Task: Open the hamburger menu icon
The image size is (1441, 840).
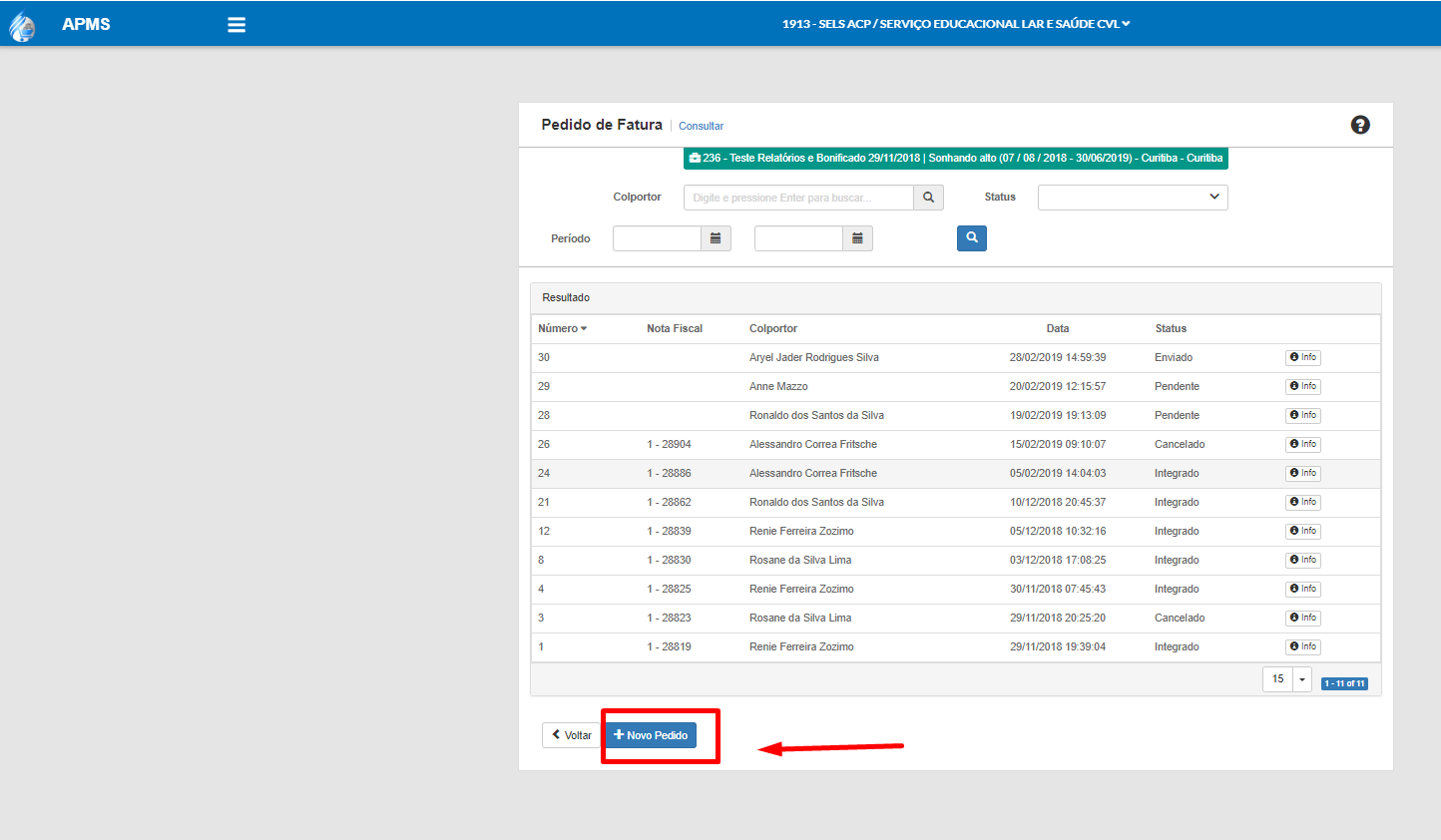Action: pos(237,25)
